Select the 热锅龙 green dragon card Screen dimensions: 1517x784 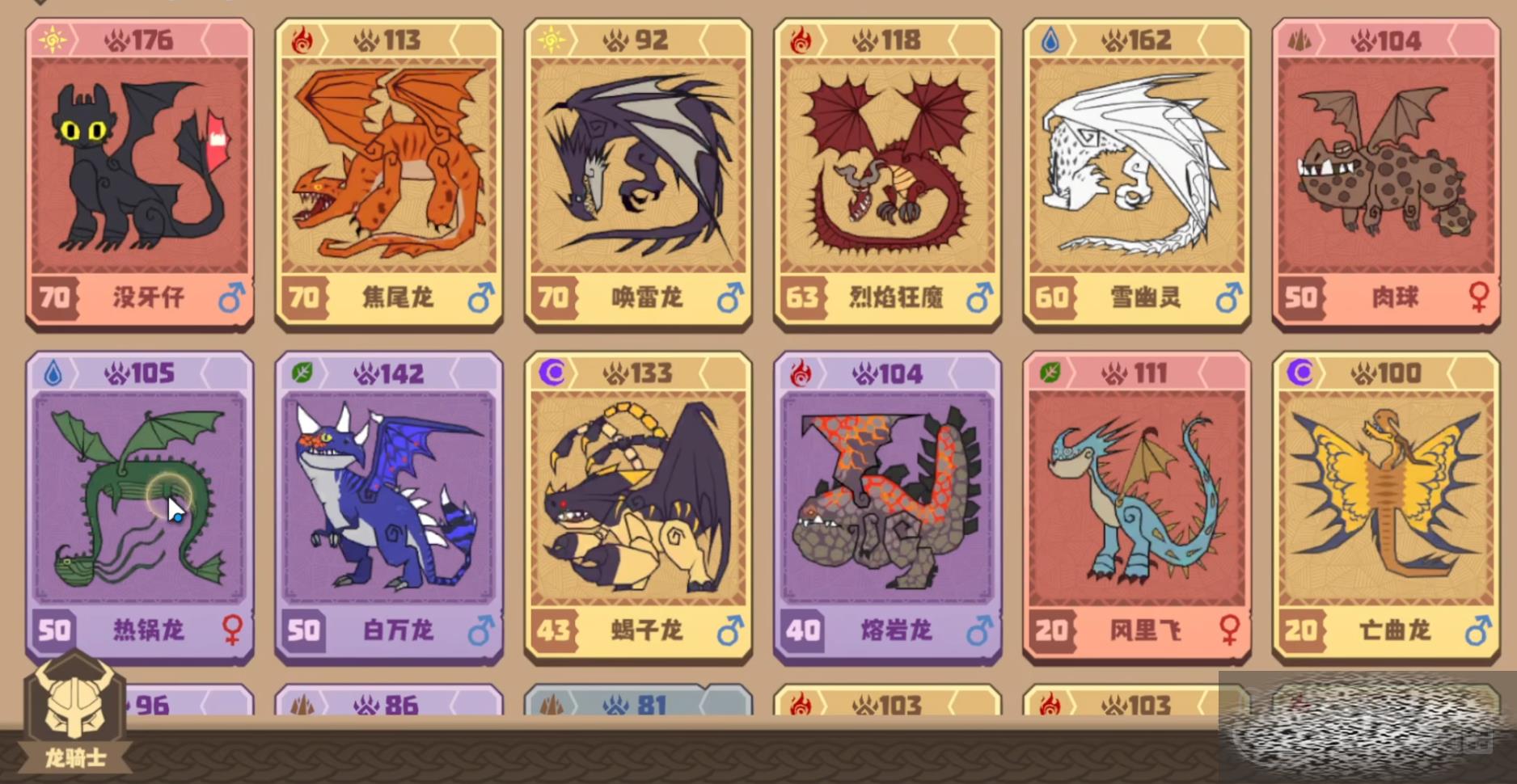click(140, 507)
